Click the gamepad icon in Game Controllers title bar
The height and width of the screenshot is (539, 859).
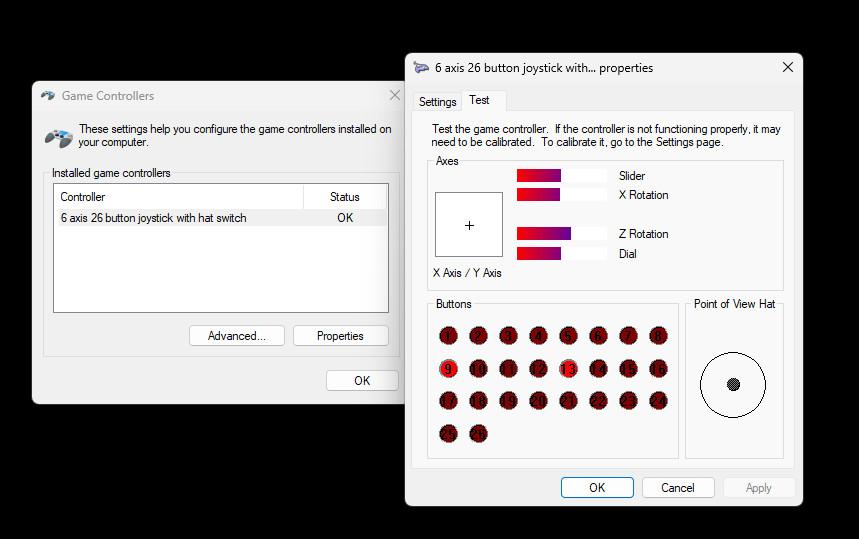tap(48, 95)
